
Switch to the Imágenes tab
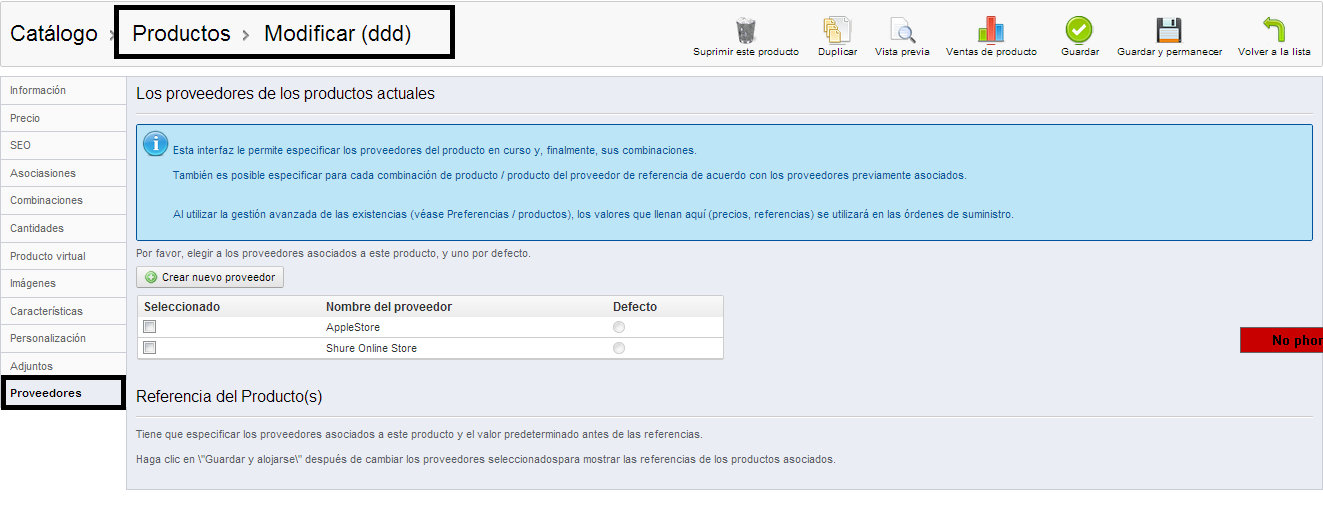coord(63,283)
